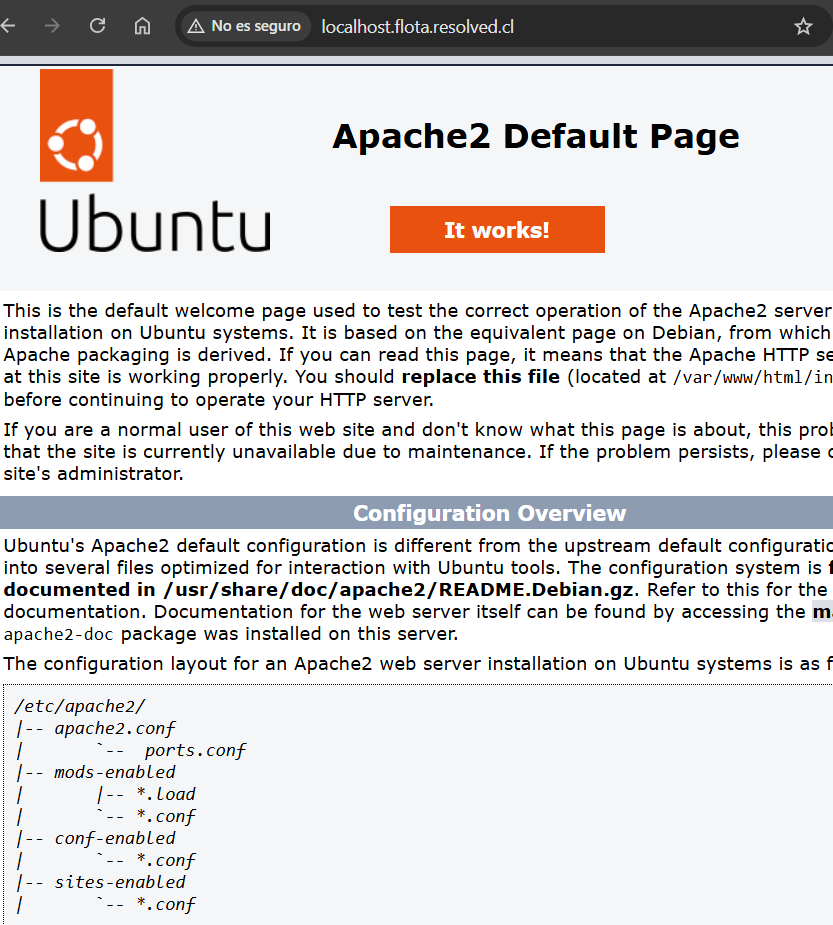833x925 pixels.
Task: Click the orange Ubuntu logo image
Action: pyautogui.click(x=76, y=125)
